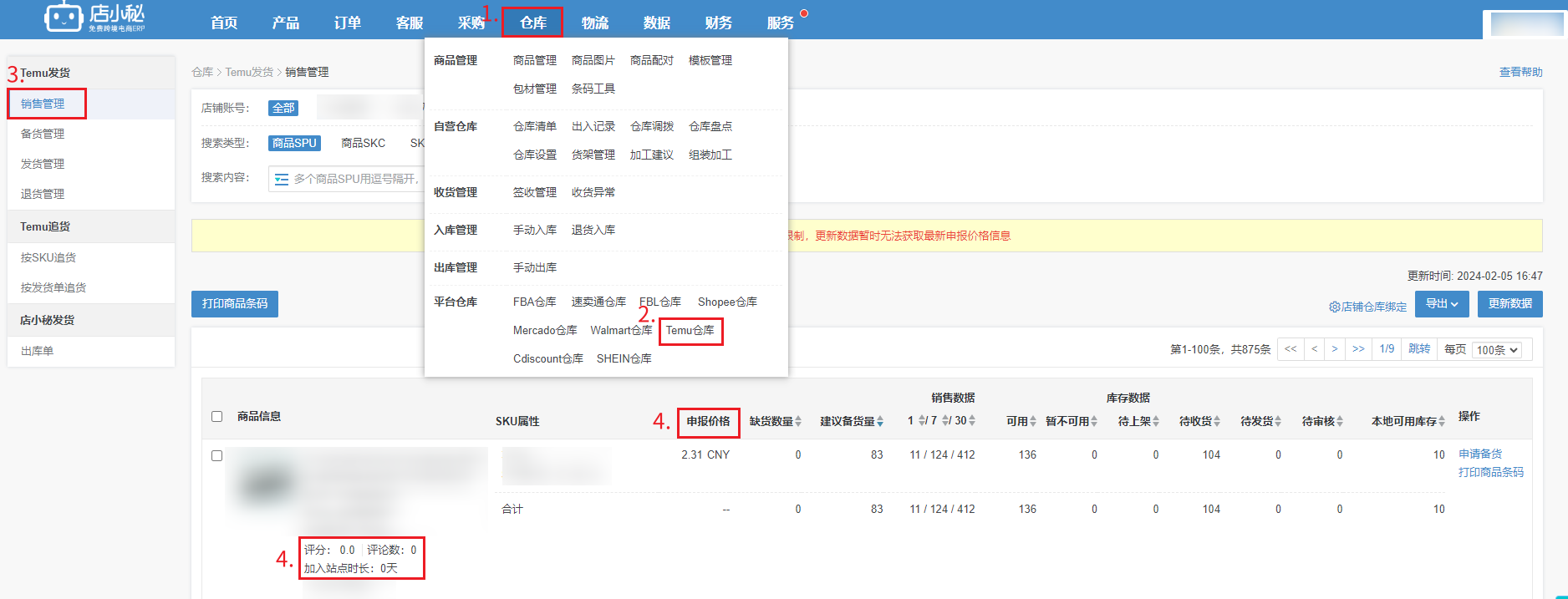This screenshot has width=1568, height=599.
Task: Open the 产品 top menu
Action: tap(286, 23)
